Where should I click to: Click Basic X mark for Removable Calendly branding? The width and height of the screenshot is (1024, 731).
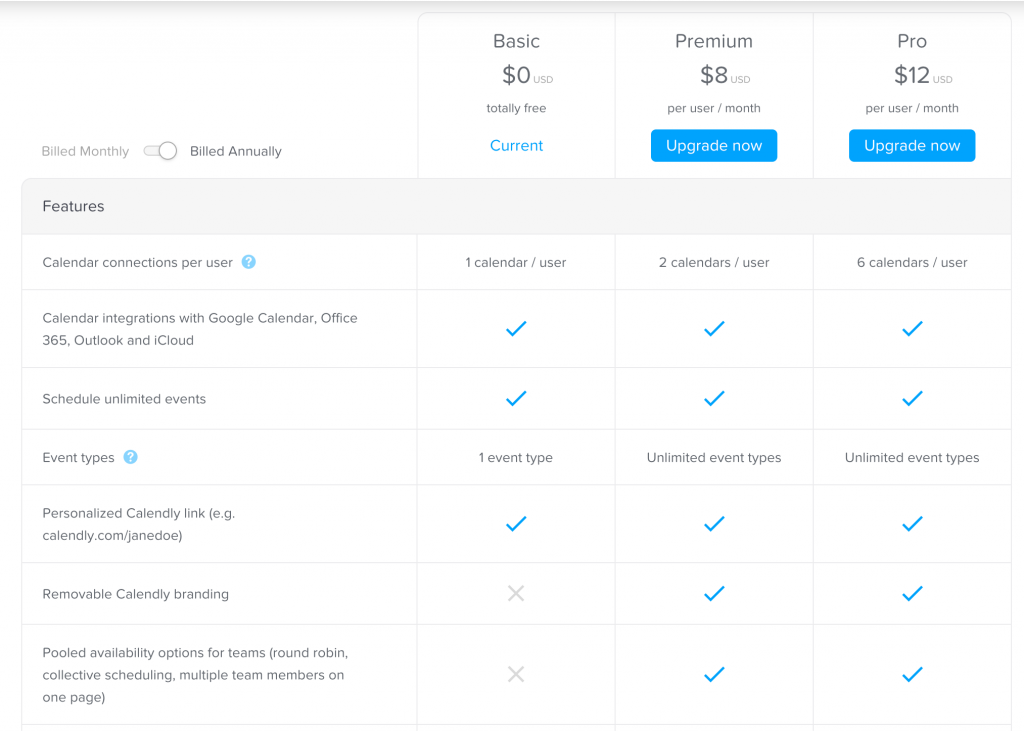tap(516, 594)
